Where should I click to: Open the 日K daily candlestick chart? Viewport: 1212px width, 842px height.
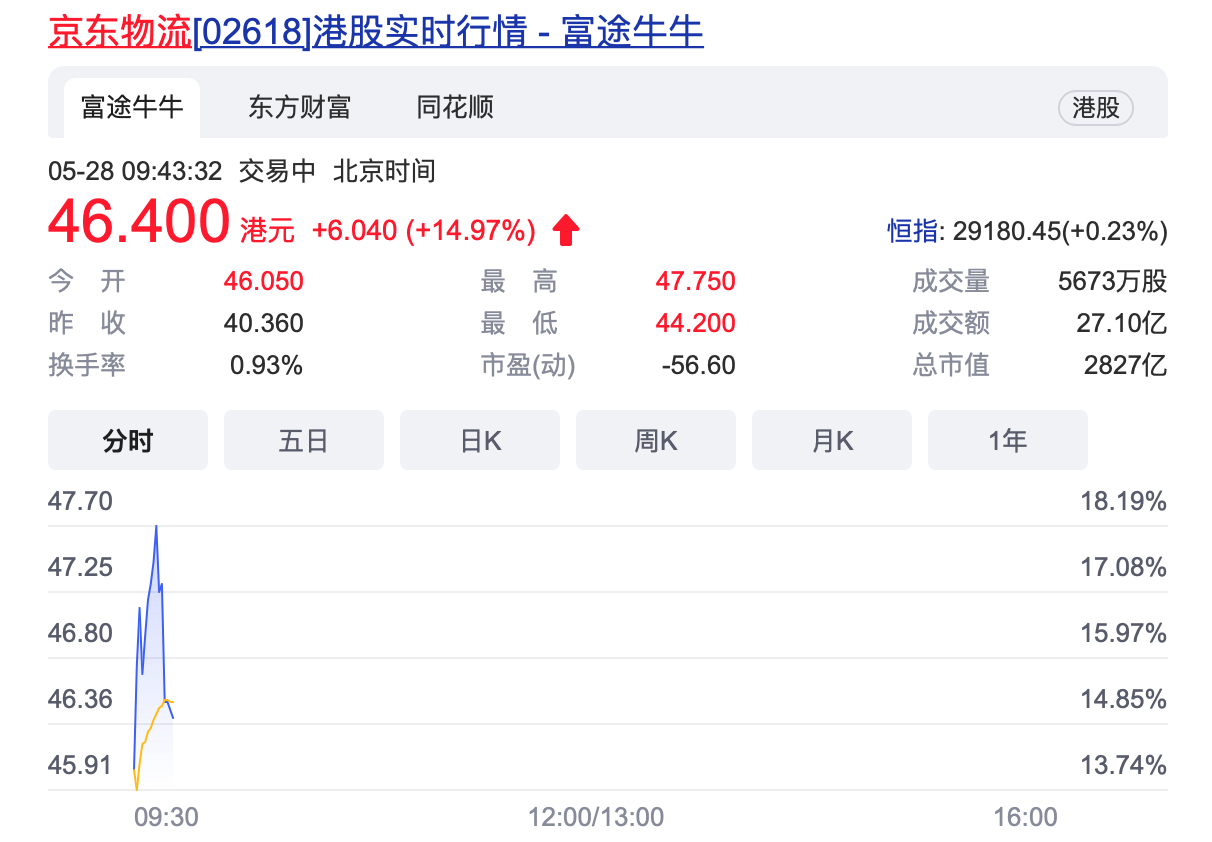click(x=479, y=440)
